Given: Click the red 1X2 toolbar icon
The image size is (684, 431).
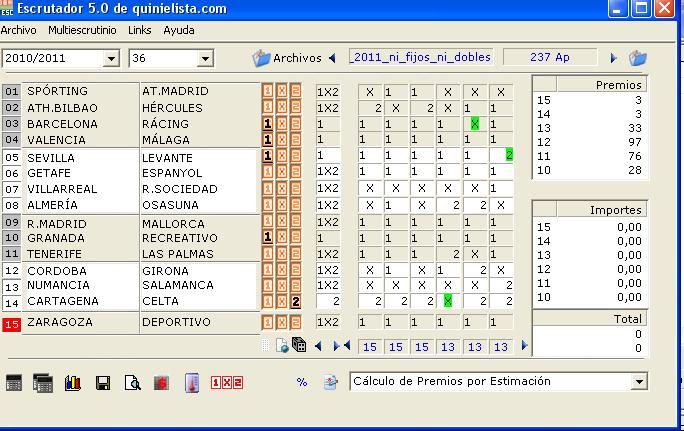Looking at the screenshot, I should (227, 383).
